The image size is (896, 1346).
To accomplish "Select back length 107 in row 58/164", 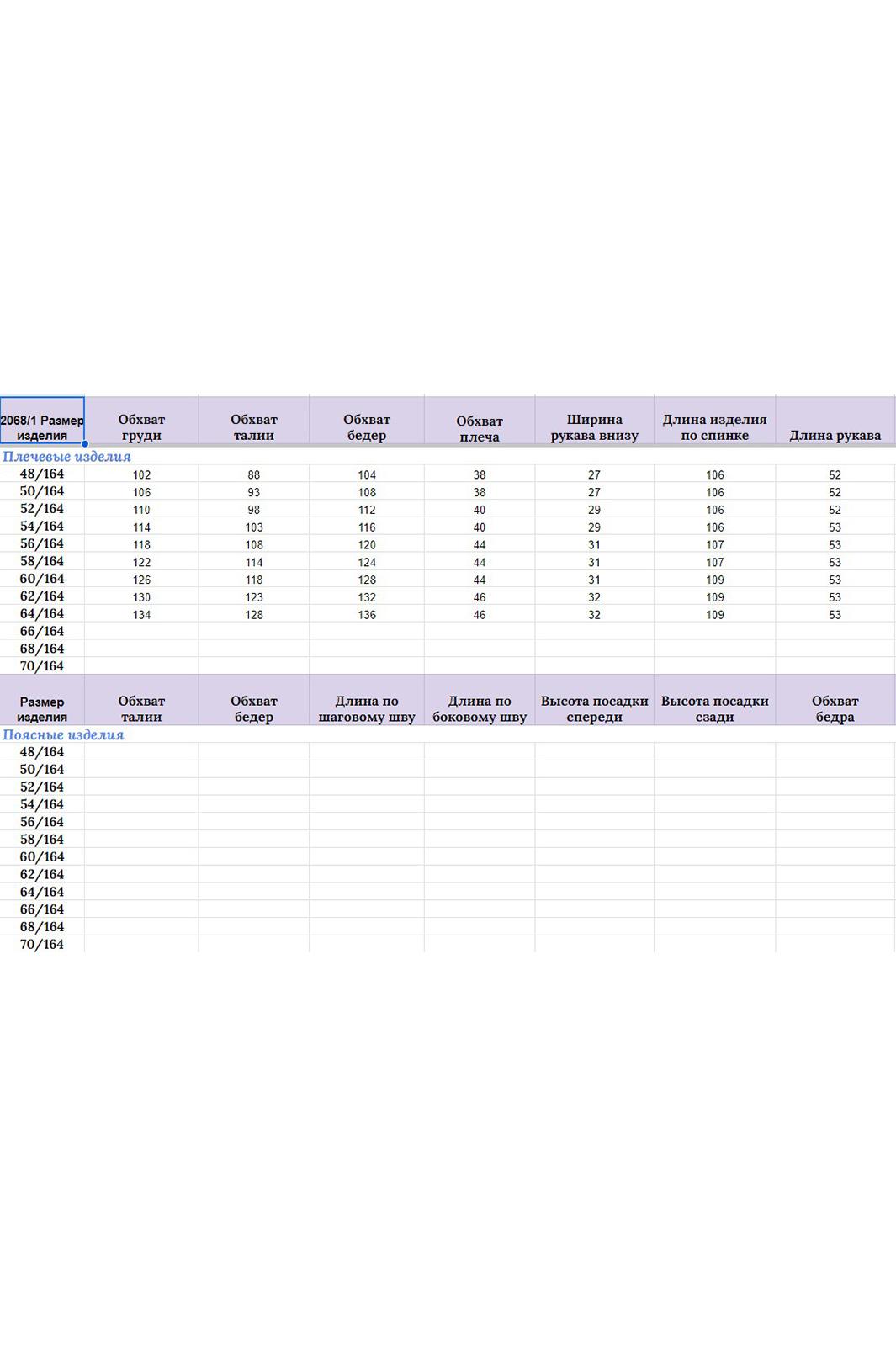I will pos(715,563).
